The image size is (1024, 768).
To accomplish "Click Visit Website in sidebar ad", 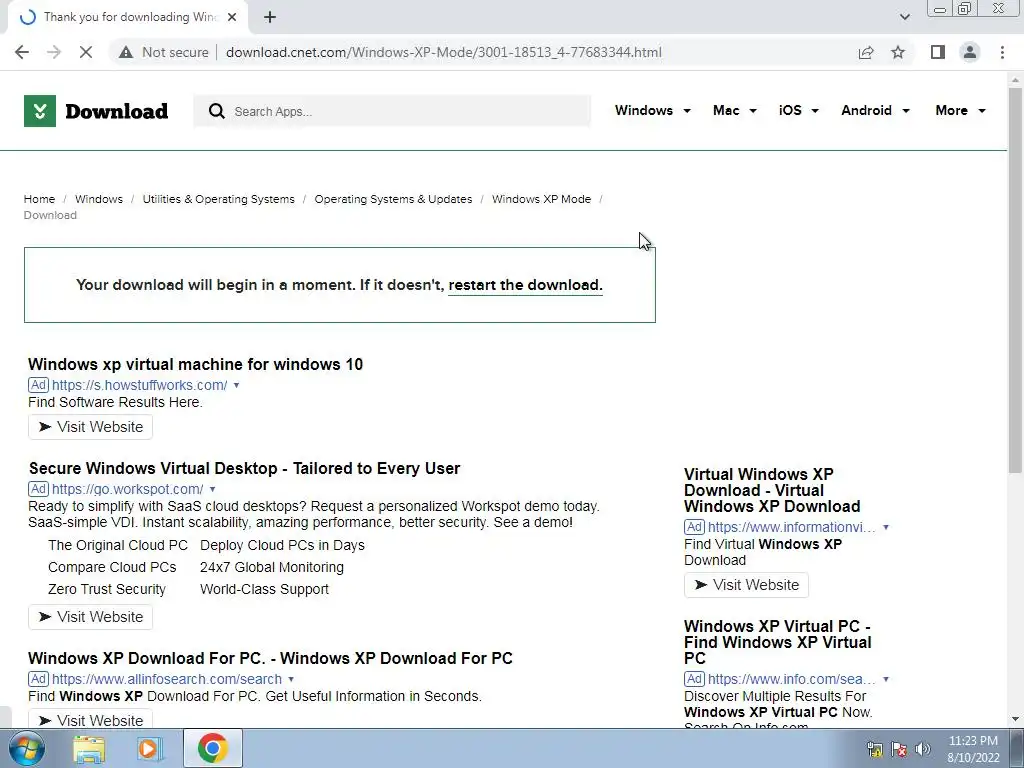I will tap(746, 585).
